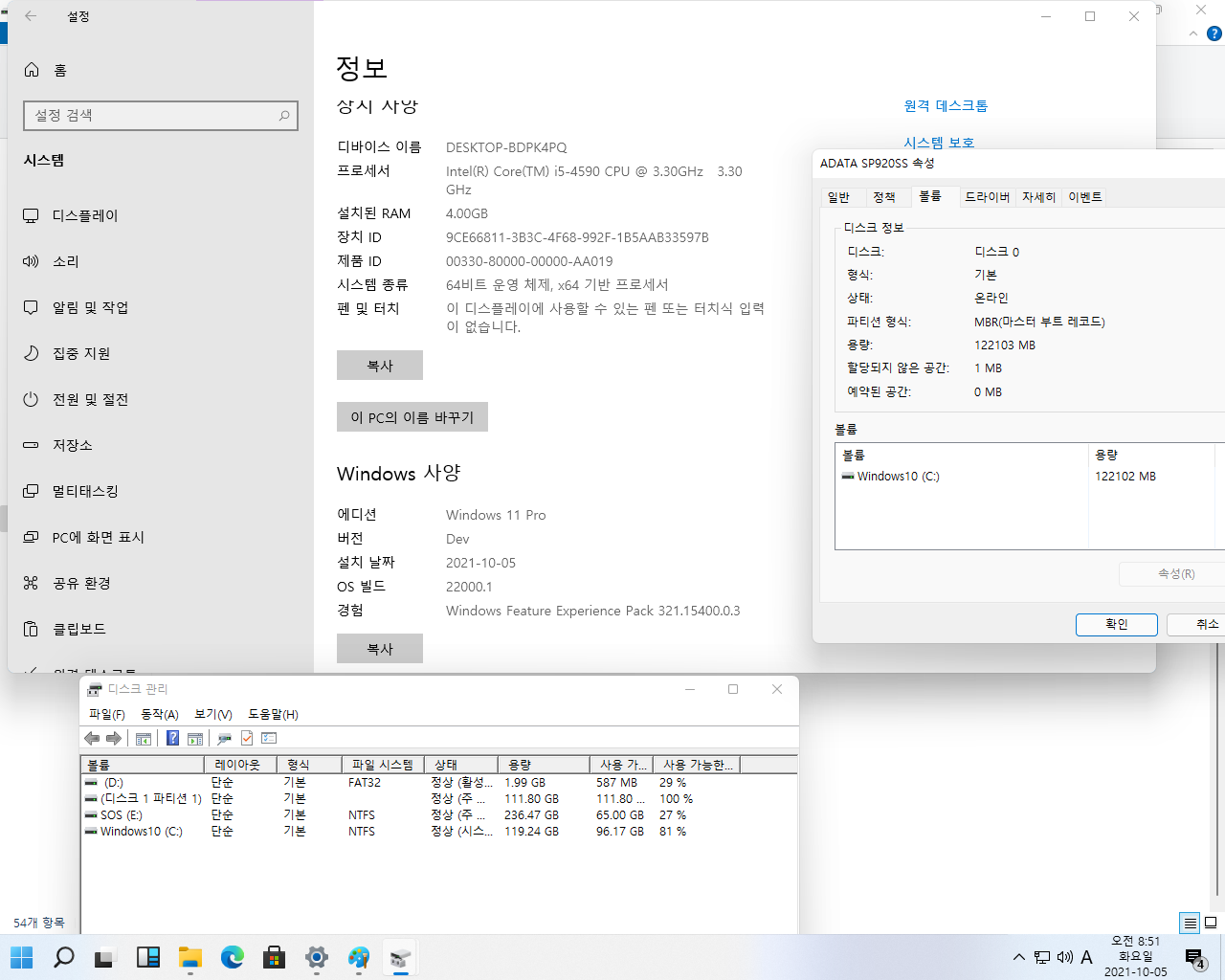The width and height of the screenshot is (1225, 980).
Task: Open 원격 데스크톱 link
Action: (x=946, y=106)
